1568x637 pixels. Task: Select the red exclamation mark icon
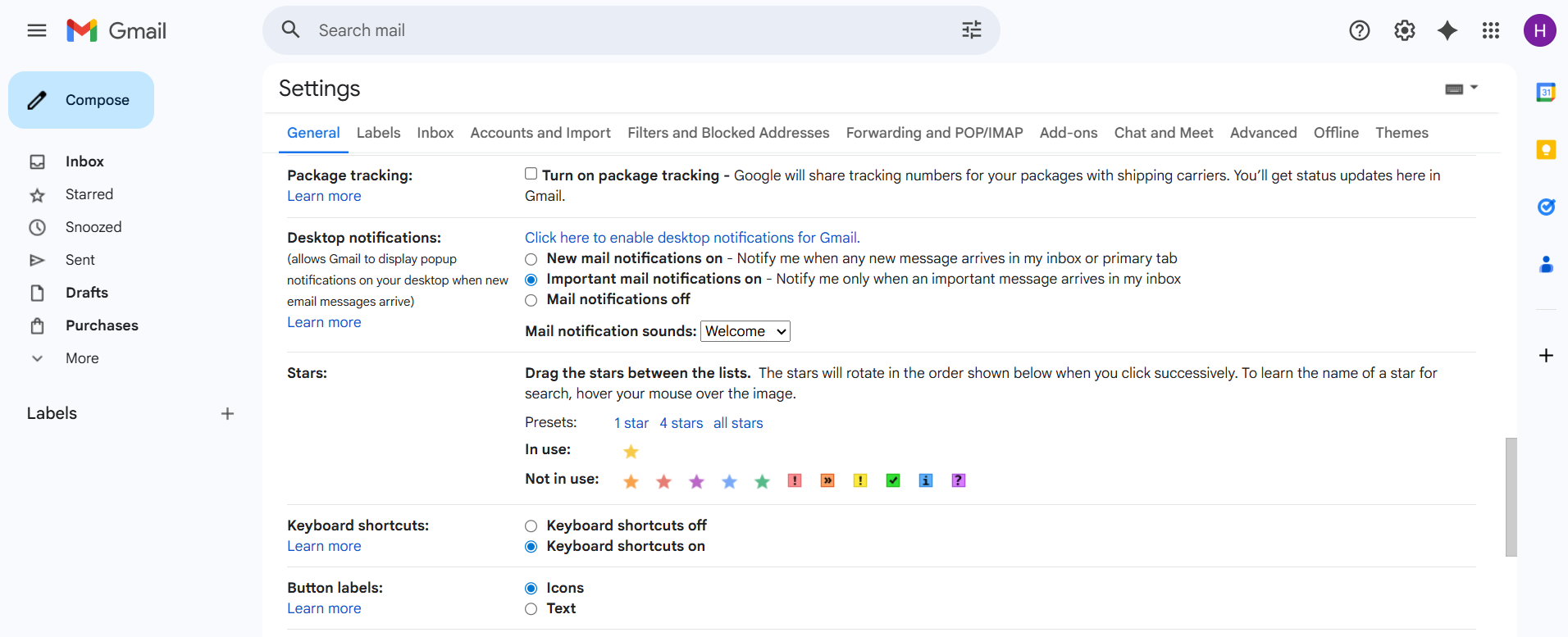pyautogui.click(x=795, y=480)
